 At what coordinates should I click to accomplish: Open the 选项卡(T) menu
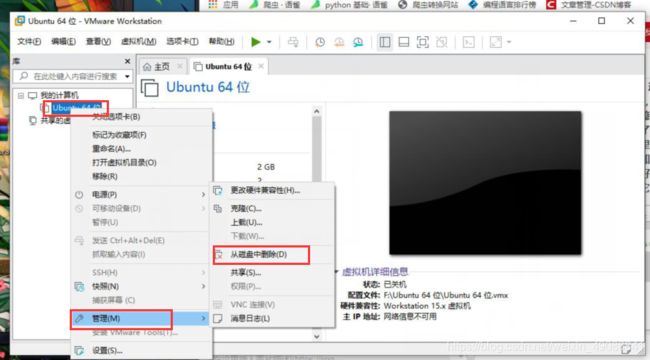(182, 42)
